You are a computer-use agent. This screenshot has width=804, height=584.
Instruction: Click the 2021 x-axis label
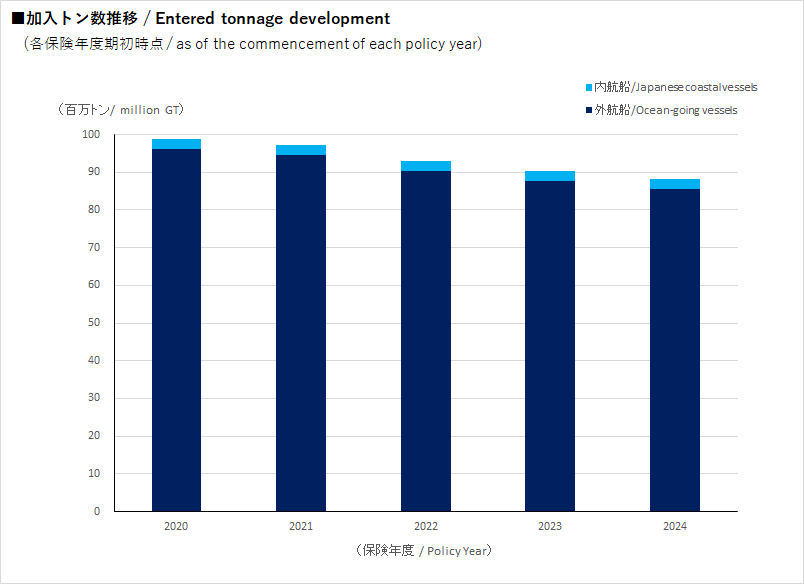tap(301, 526)
